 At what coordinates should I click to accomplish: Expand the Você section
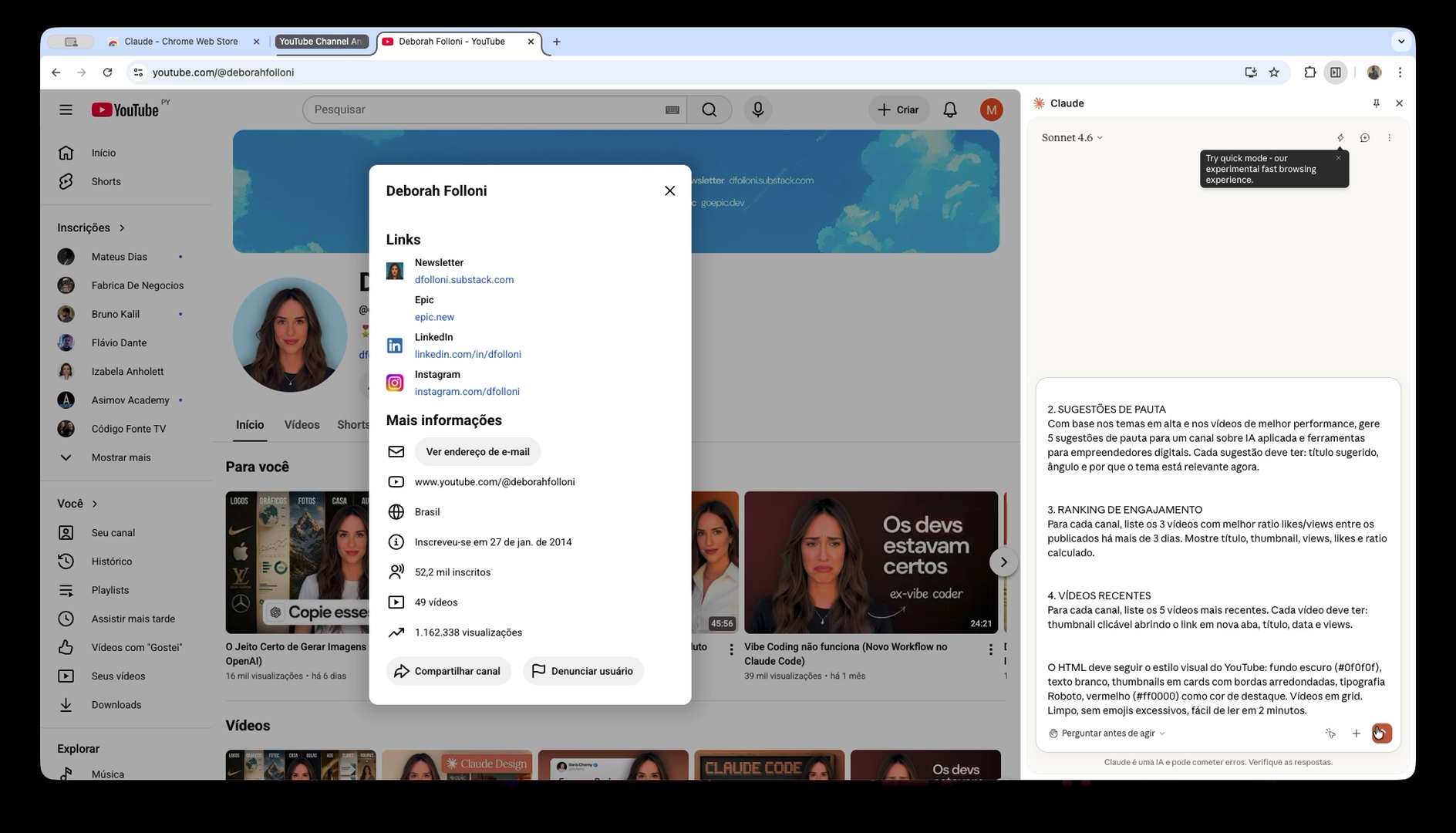pyautogui.click(x=77, y=504)
